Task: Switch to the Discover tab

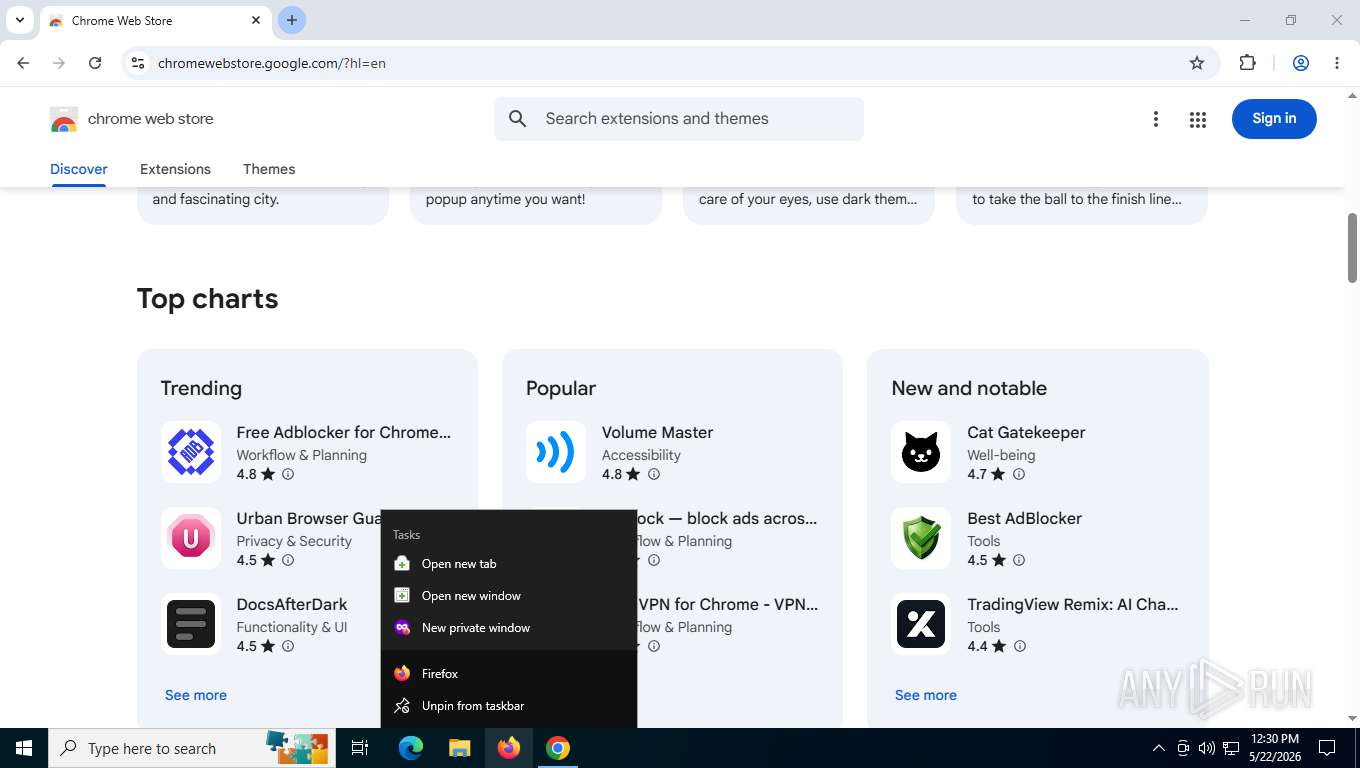Action: click(x=79, y=169)
